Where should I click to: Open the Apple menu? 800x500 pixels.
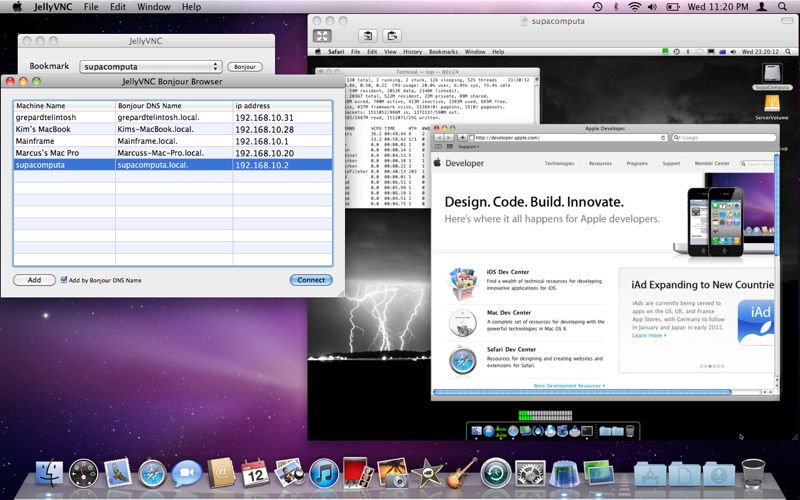coord(17,7)
